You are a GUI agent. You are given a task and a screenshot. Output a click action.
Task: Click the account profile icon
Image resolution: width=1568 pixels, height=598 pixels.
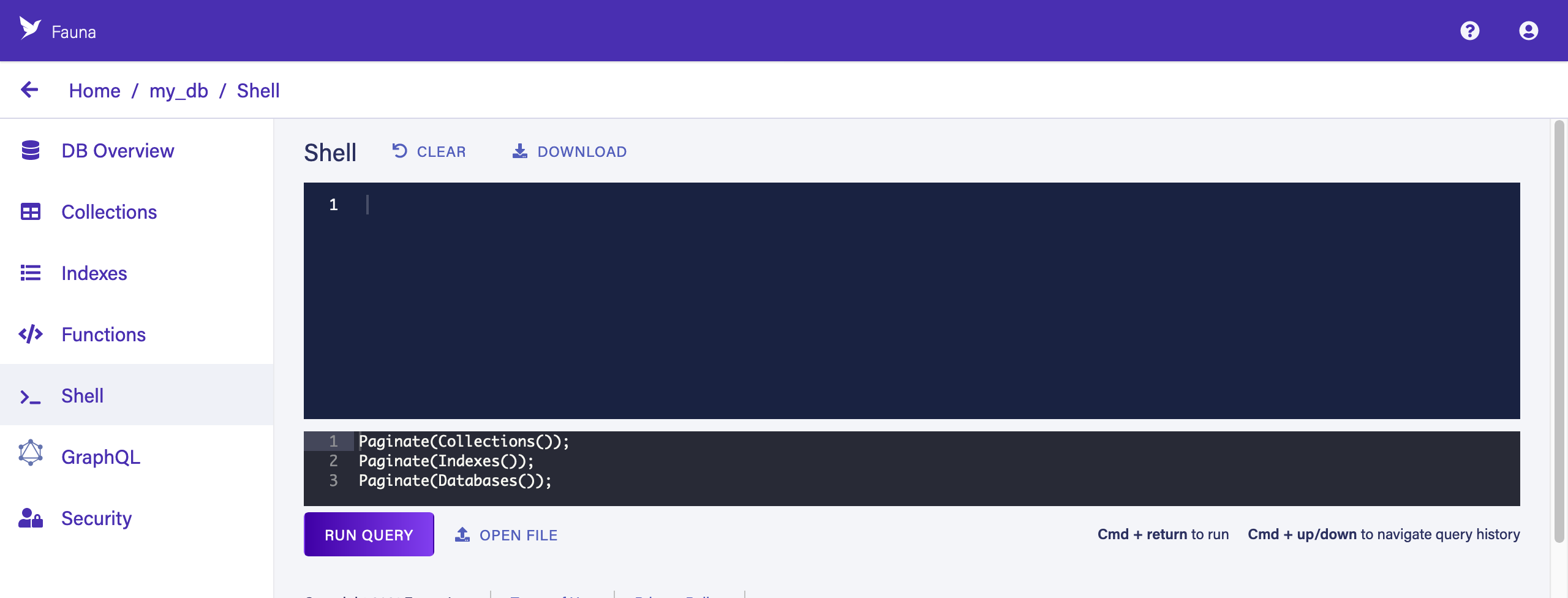(1528, 31)
